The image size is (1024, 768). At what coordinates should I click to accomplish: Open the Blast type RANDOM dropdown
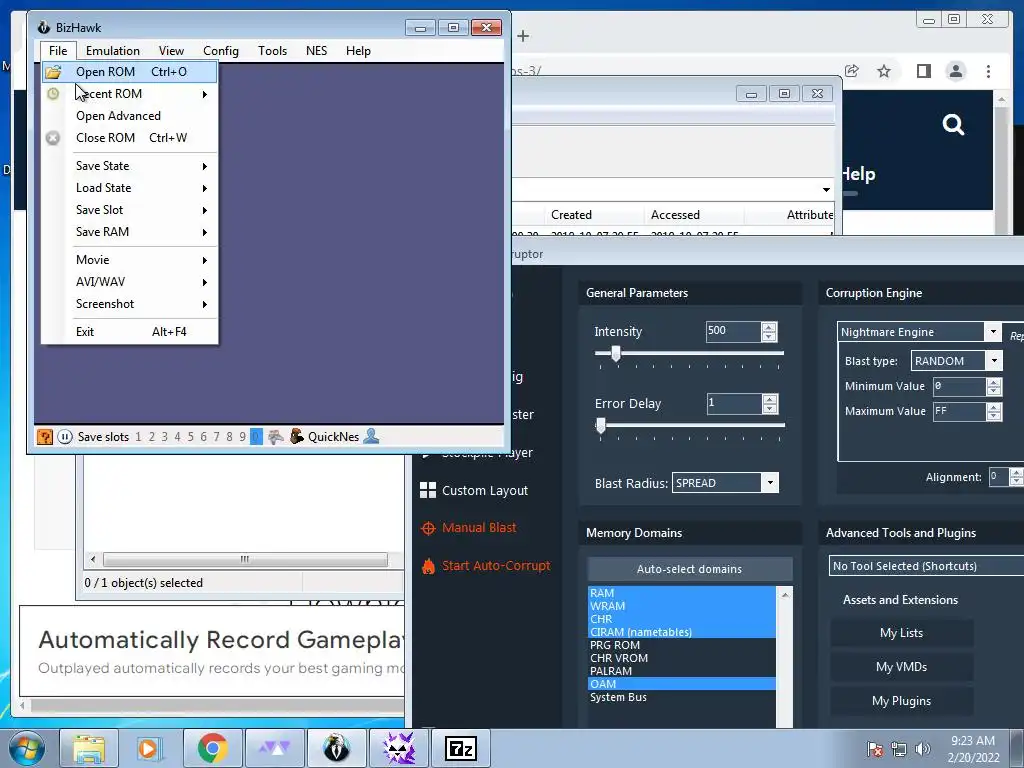point(994,360)
